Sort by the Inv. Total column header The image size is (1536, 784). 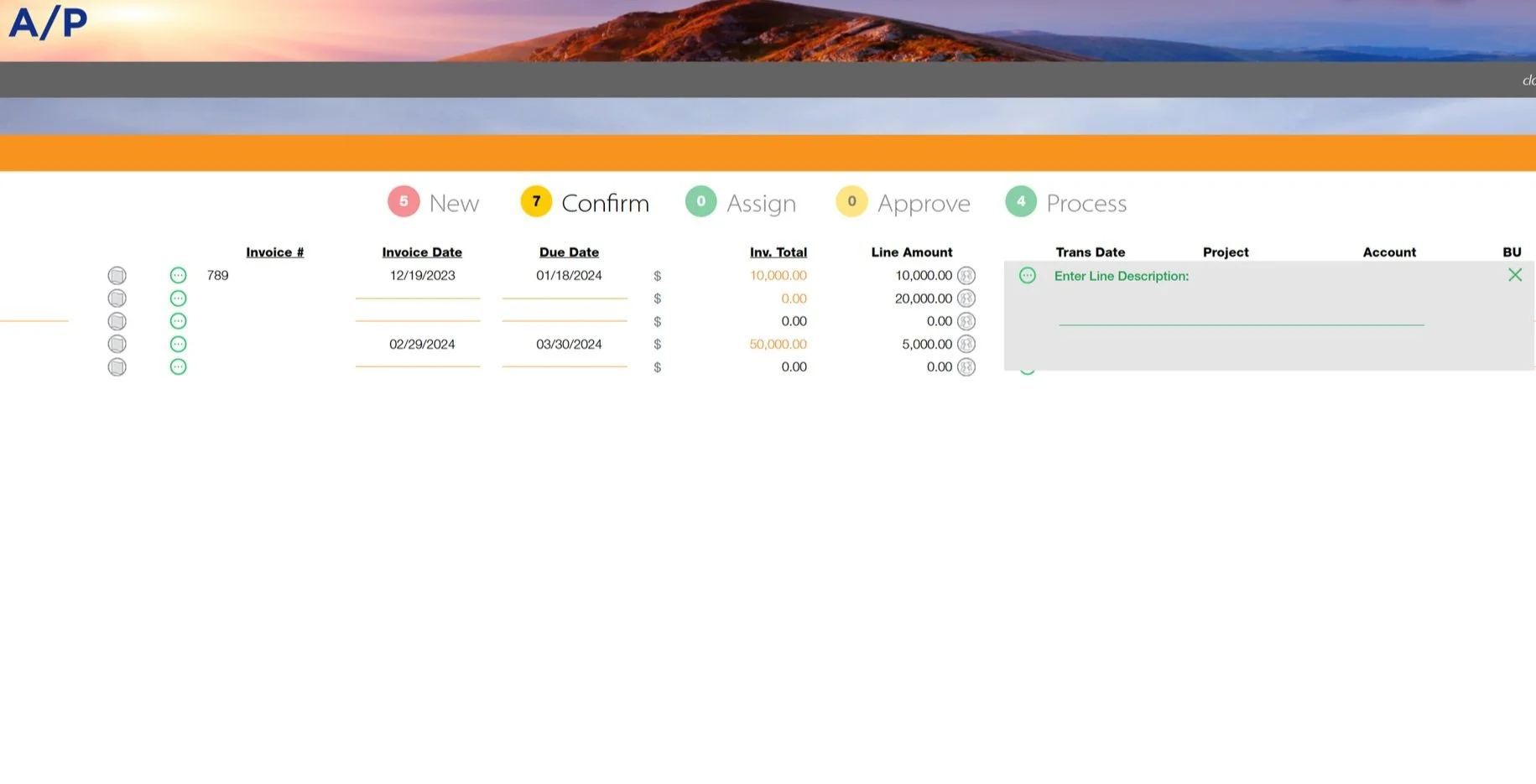(x=778, y=252)
